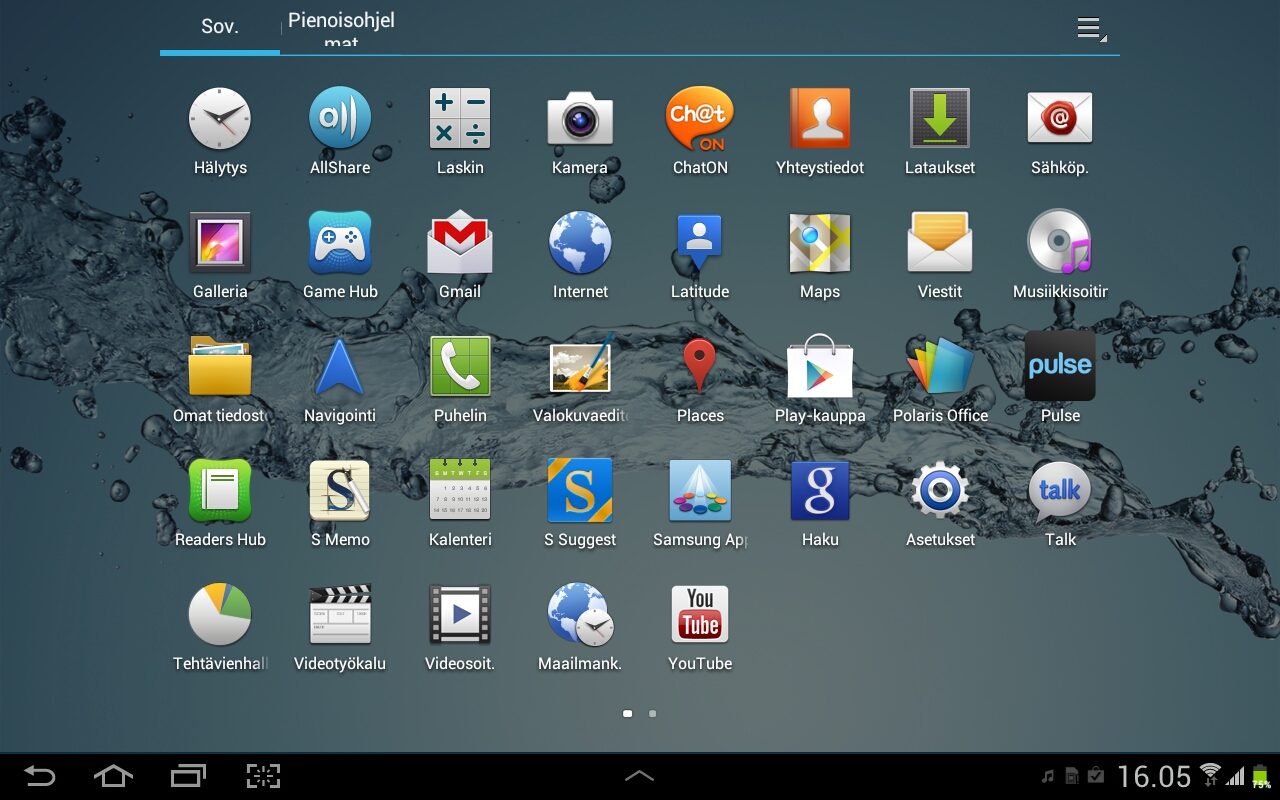Tap the music note notification icon

1048,776
